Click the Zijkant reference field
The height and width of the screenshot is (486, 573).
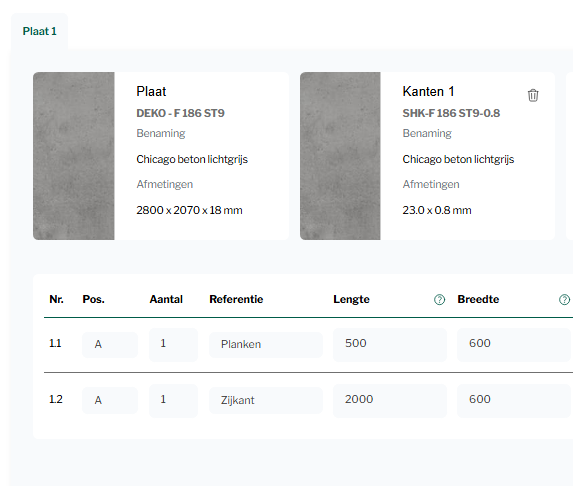pos(266,400)
